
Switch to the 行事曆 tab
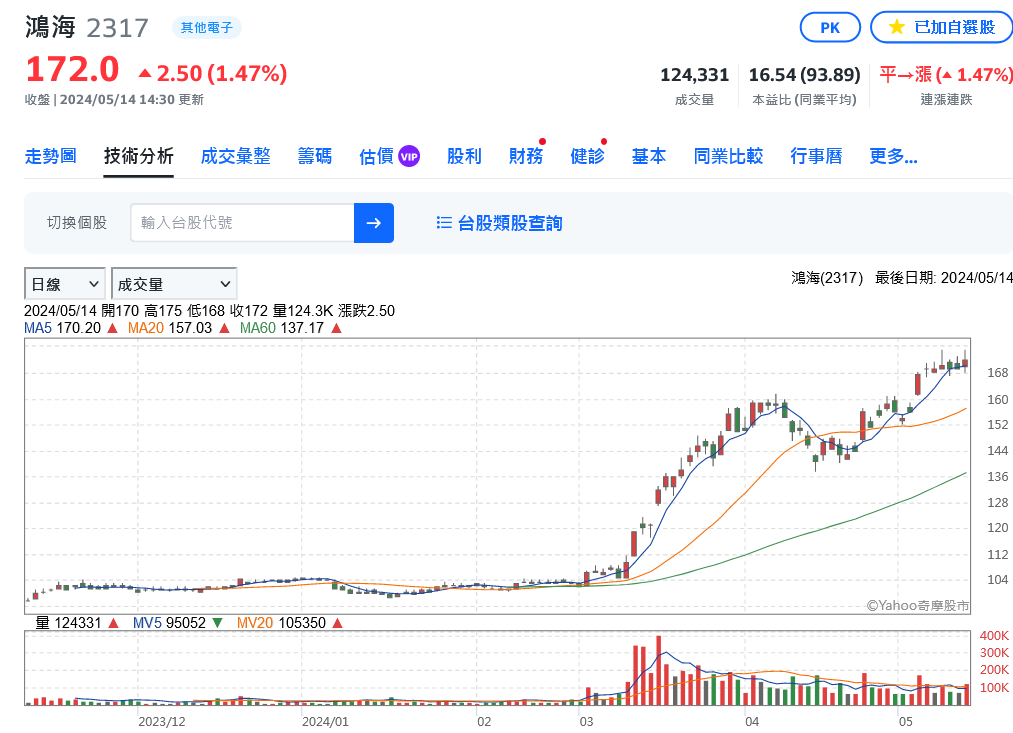point(816,156)
